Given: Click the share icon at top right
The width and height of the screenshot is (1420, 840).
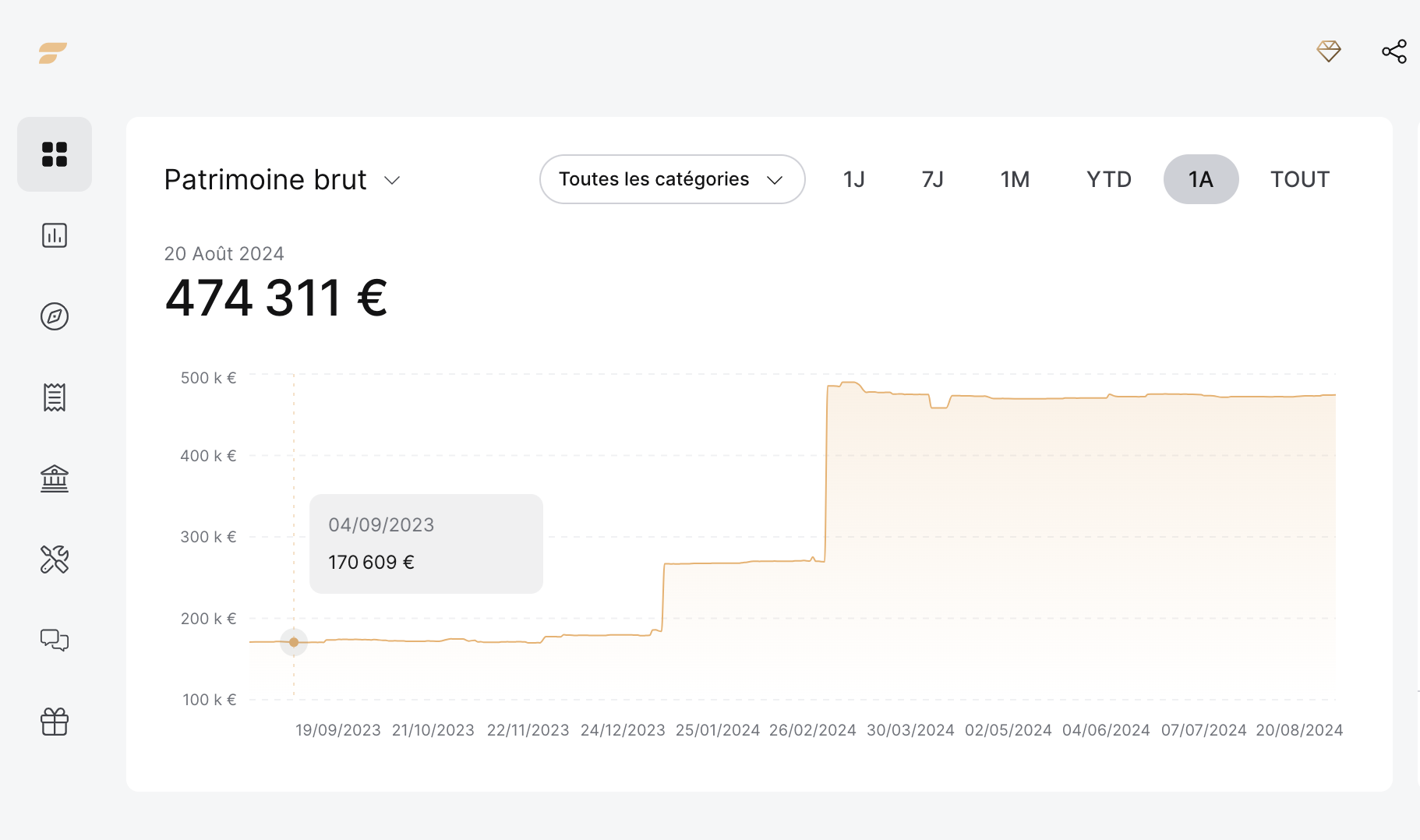Looking at the screenshot, I should [1394, 51].
